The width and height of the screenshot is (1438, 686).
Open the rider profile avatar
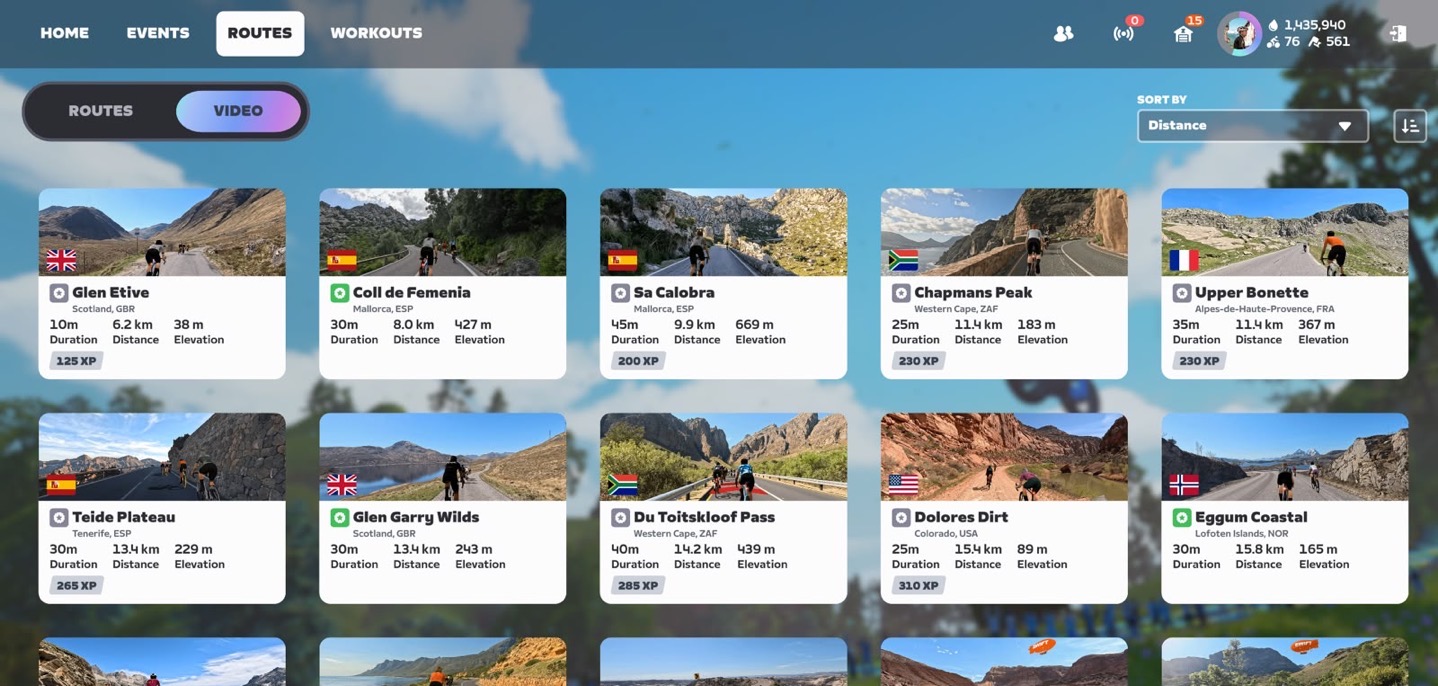(1239, 34)
